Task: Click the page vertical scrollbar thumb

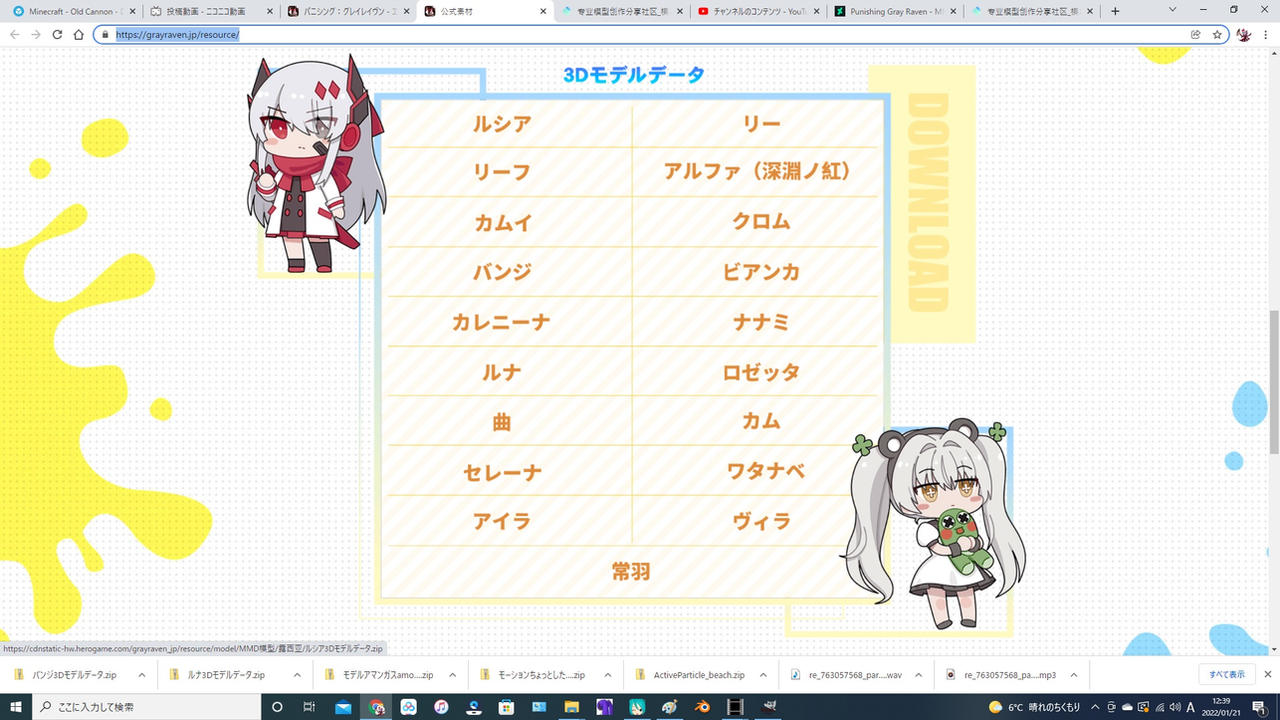Action: coord(1273,381)
